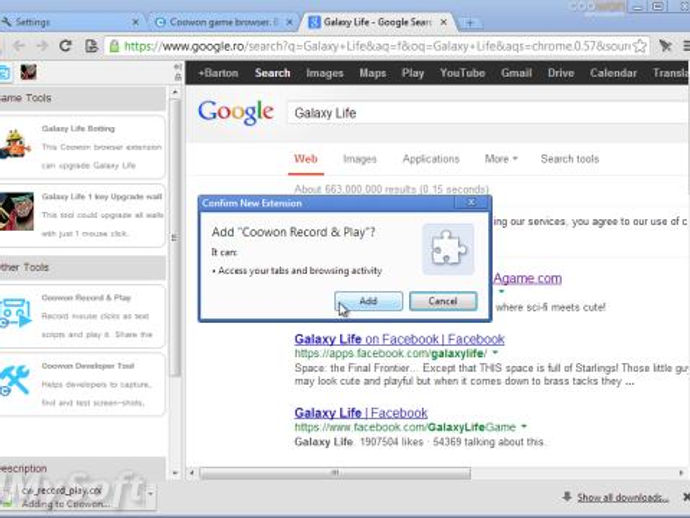Bookmark the page with the star icon
The height and width of the screenshot is (518, 690).
[x=640, y=46]
